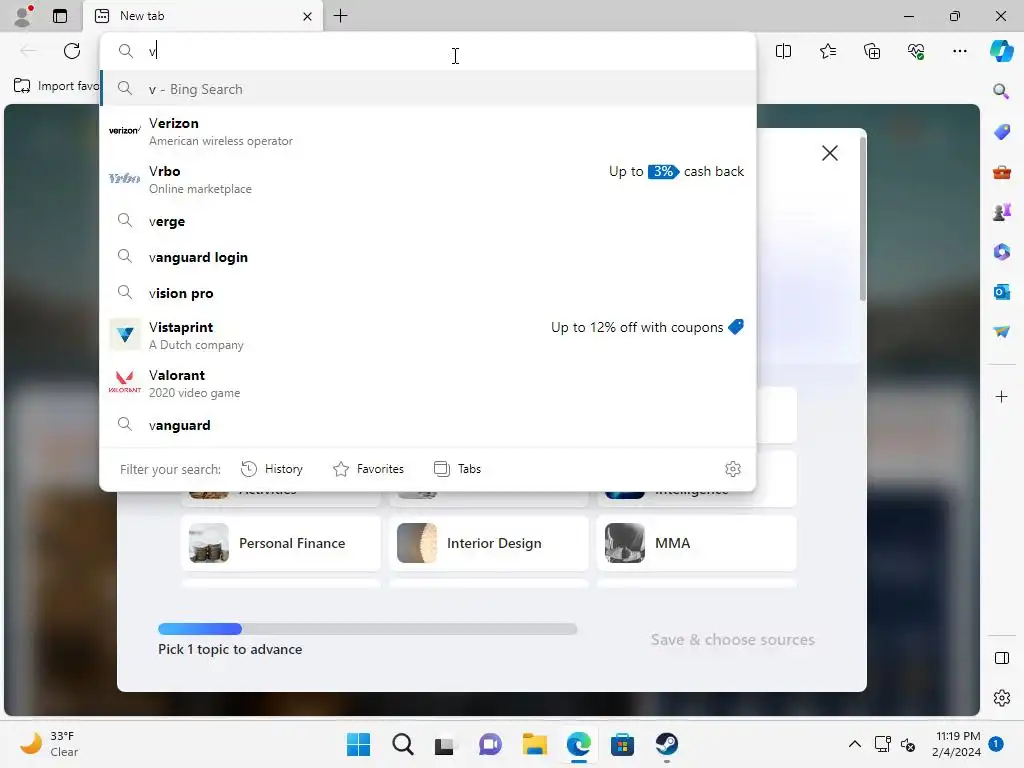The width and height of the screenshot is (1024, 768).
Task: Click the Import favorites bookmark
Action: (x=56, y=86)
